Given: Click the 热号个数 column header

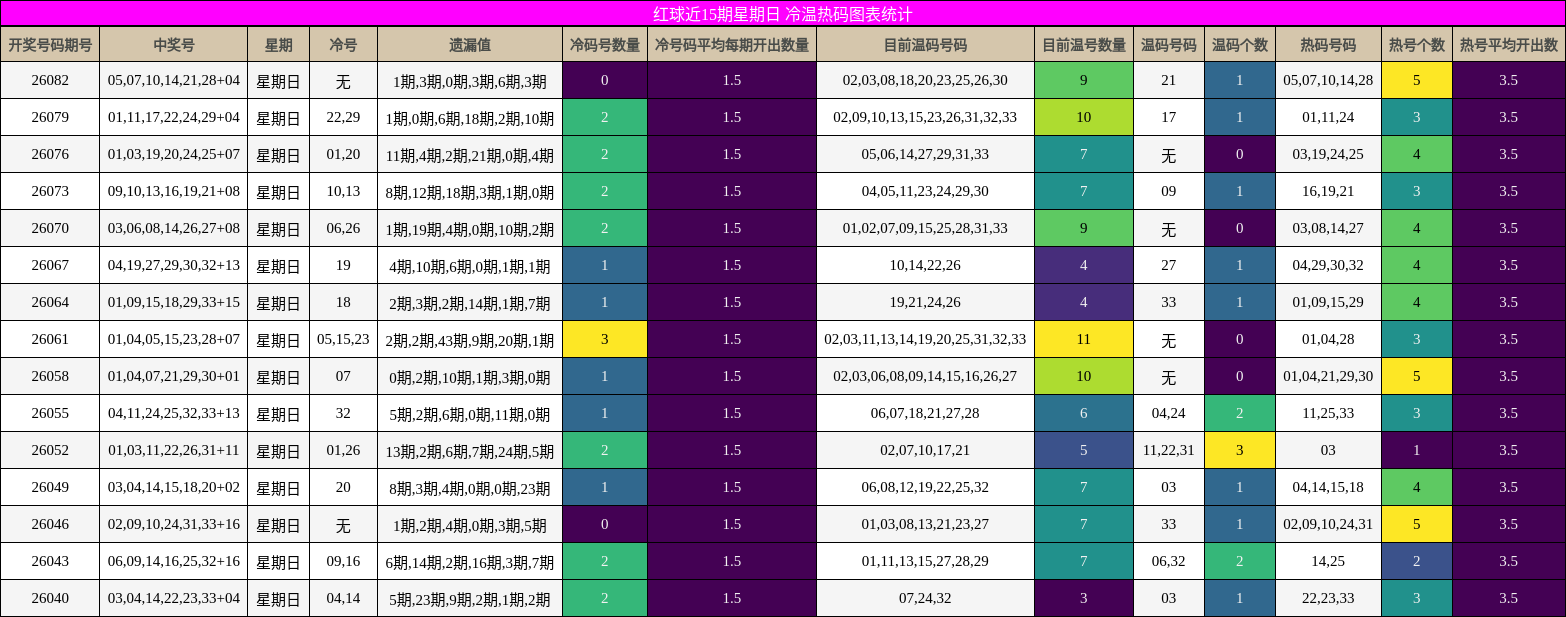Looking at the screenshot, I should (x=1417, y=45).
